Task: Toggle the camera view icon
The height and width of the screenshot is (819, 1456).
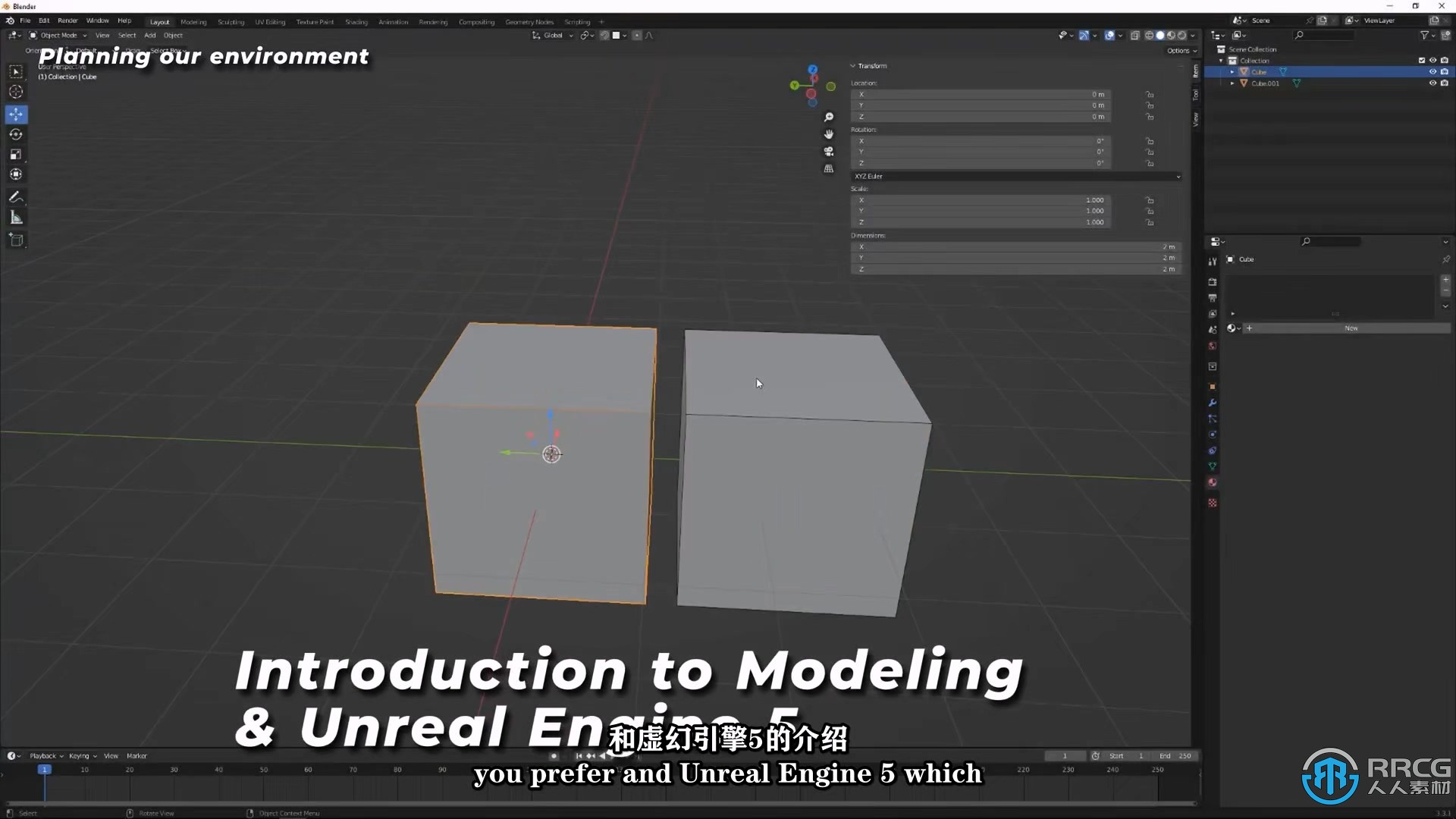Action: 829,152
